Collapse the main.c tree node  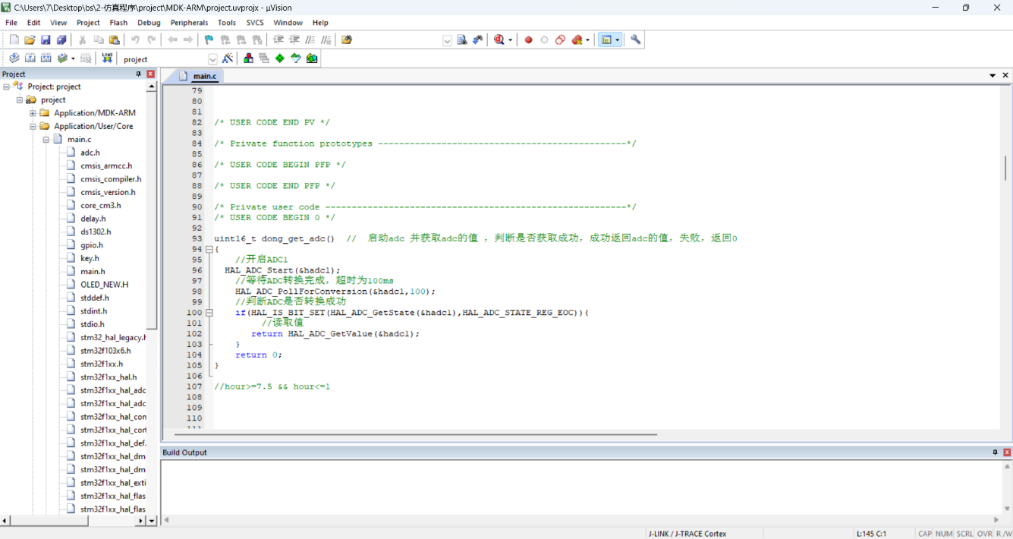point(45,140)
